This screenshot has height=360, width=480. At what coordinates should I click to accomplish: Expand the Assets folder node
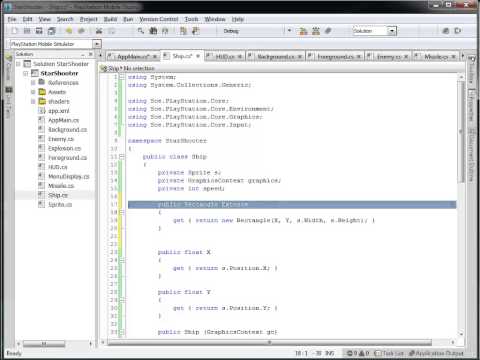click(33, 92)
